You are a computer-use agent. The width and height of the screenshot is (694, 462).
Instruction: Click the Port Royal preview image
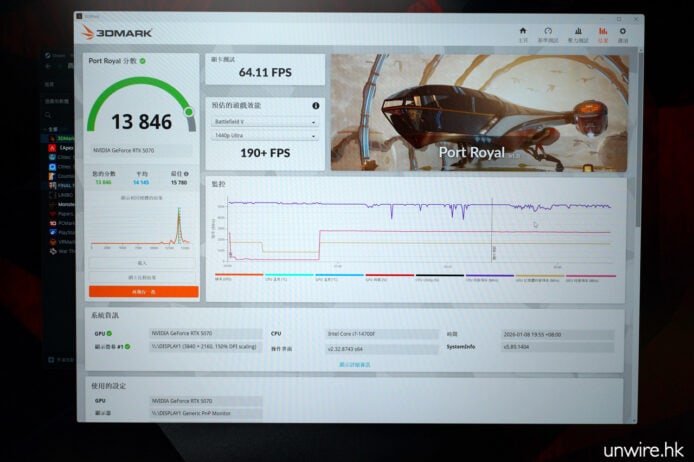click(x=479, y=112)
